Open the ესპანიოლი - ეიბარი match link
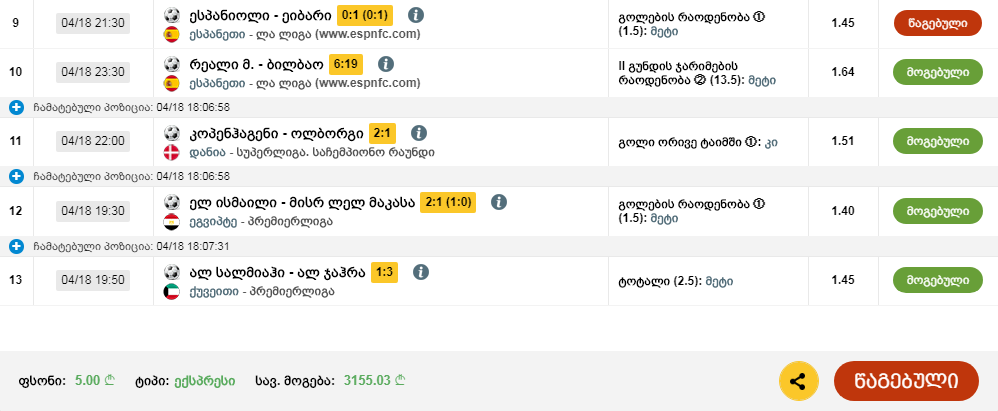Screen dimensions: 998x411 coord(259,16)
